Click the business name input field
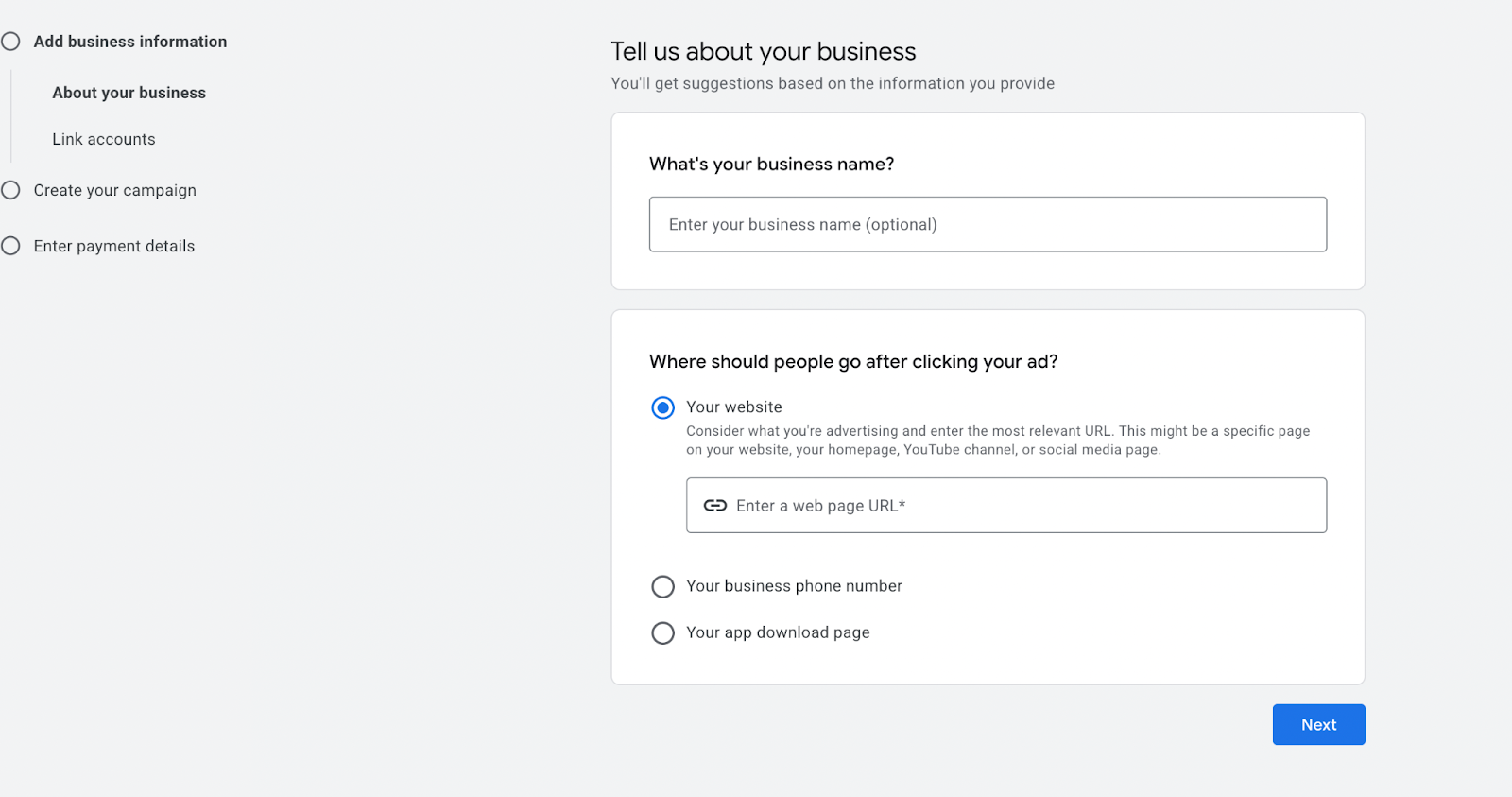This screenshot has height=797, width=1512. click(x=987, y=224)
